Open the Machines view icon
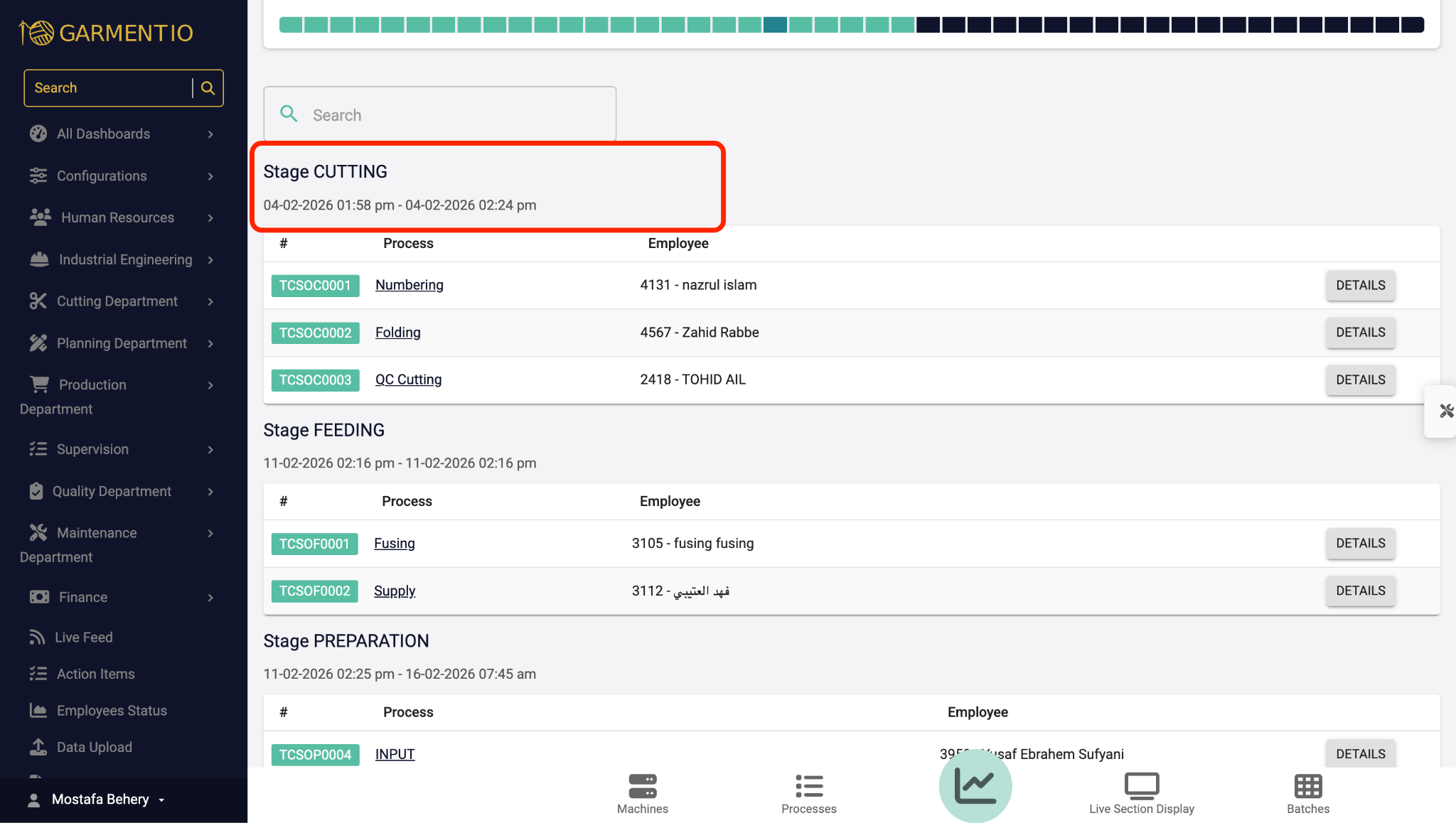Viewport: 1456px width, 823px height. point(642,787)
